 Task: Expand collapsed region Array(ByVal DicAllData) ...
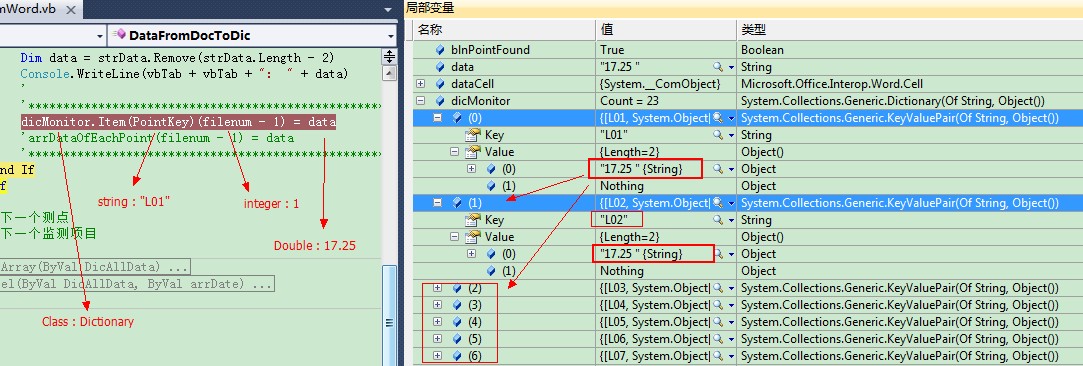point(95,267)
